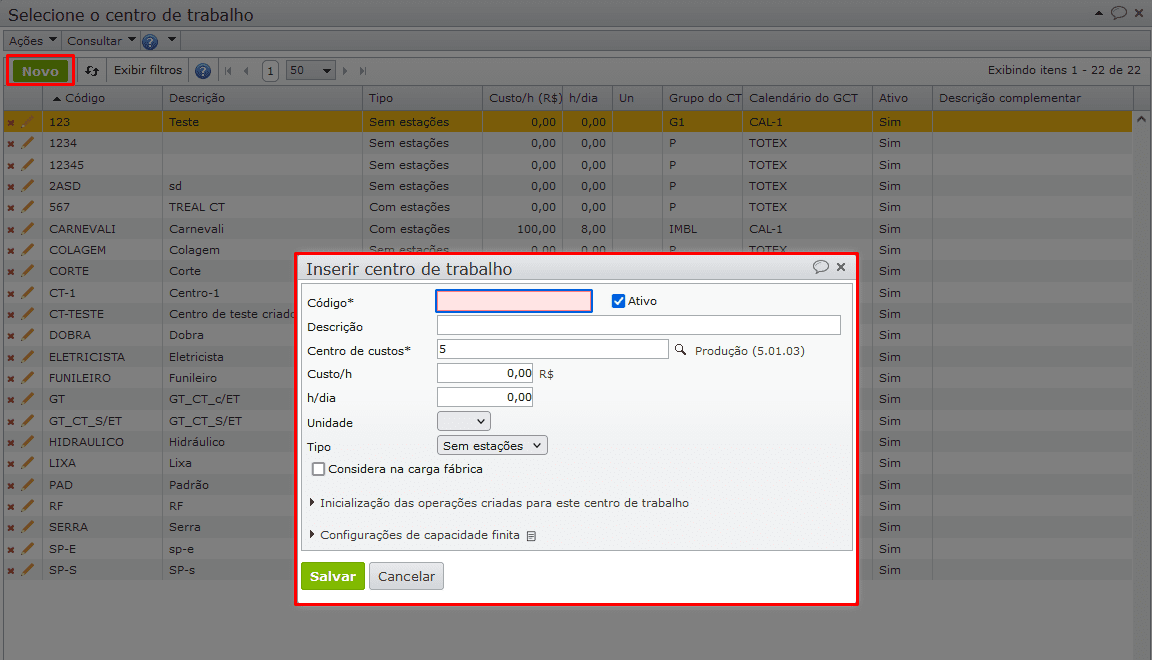Enable Considera na carga fábrica
Viewport: 1152px width, 660px height.
click(x=319, y=469)
